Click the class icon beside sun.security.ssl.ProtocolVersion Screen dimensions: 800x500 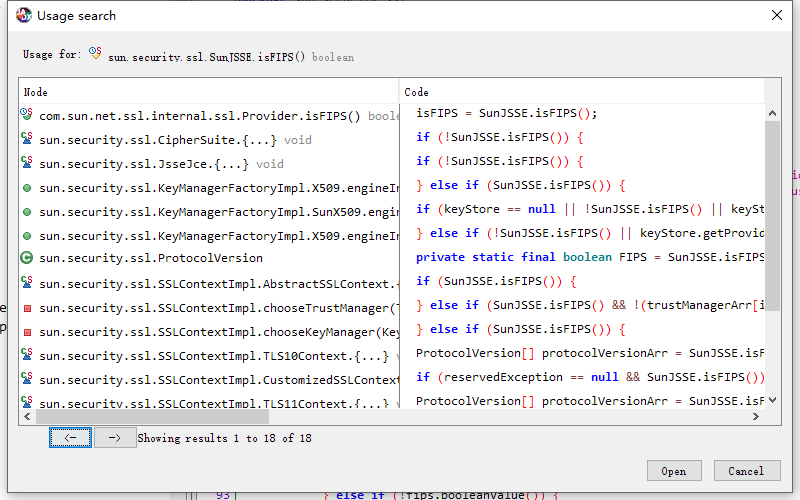(x=27, y=258)
